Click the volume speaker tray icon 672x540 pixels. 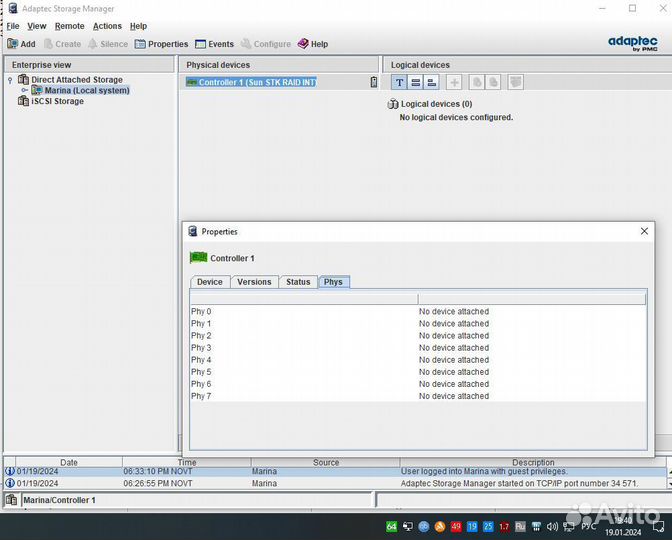tap(552, 526)
